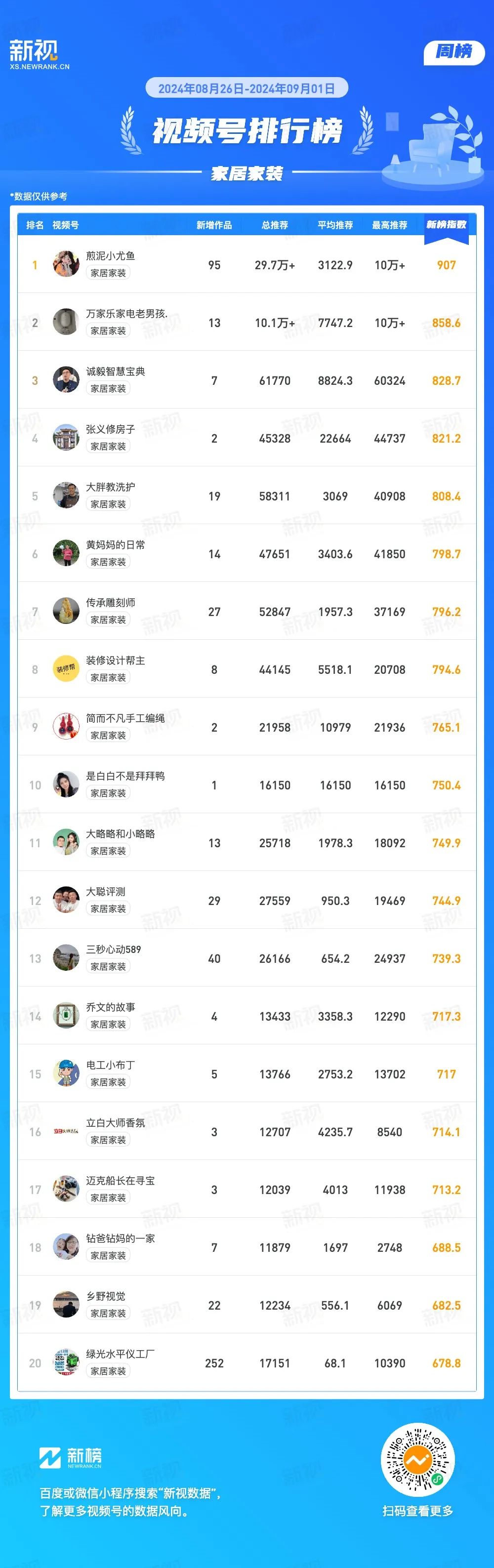Open avatar of 煎泥小尤鱼
The height and width of the screenshot is (1568, 494).
point(66,264)
